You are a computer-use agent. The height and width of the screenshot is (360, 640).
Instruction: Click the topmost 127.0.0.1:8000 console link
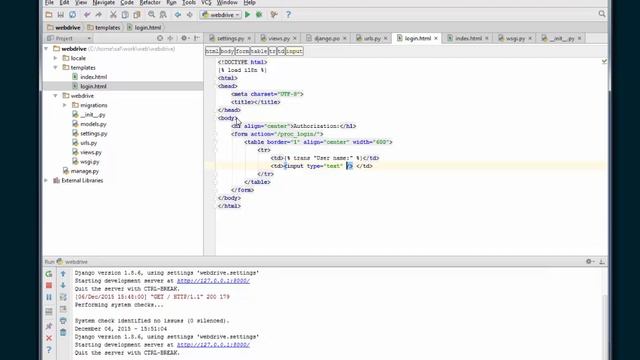[213, 281]
